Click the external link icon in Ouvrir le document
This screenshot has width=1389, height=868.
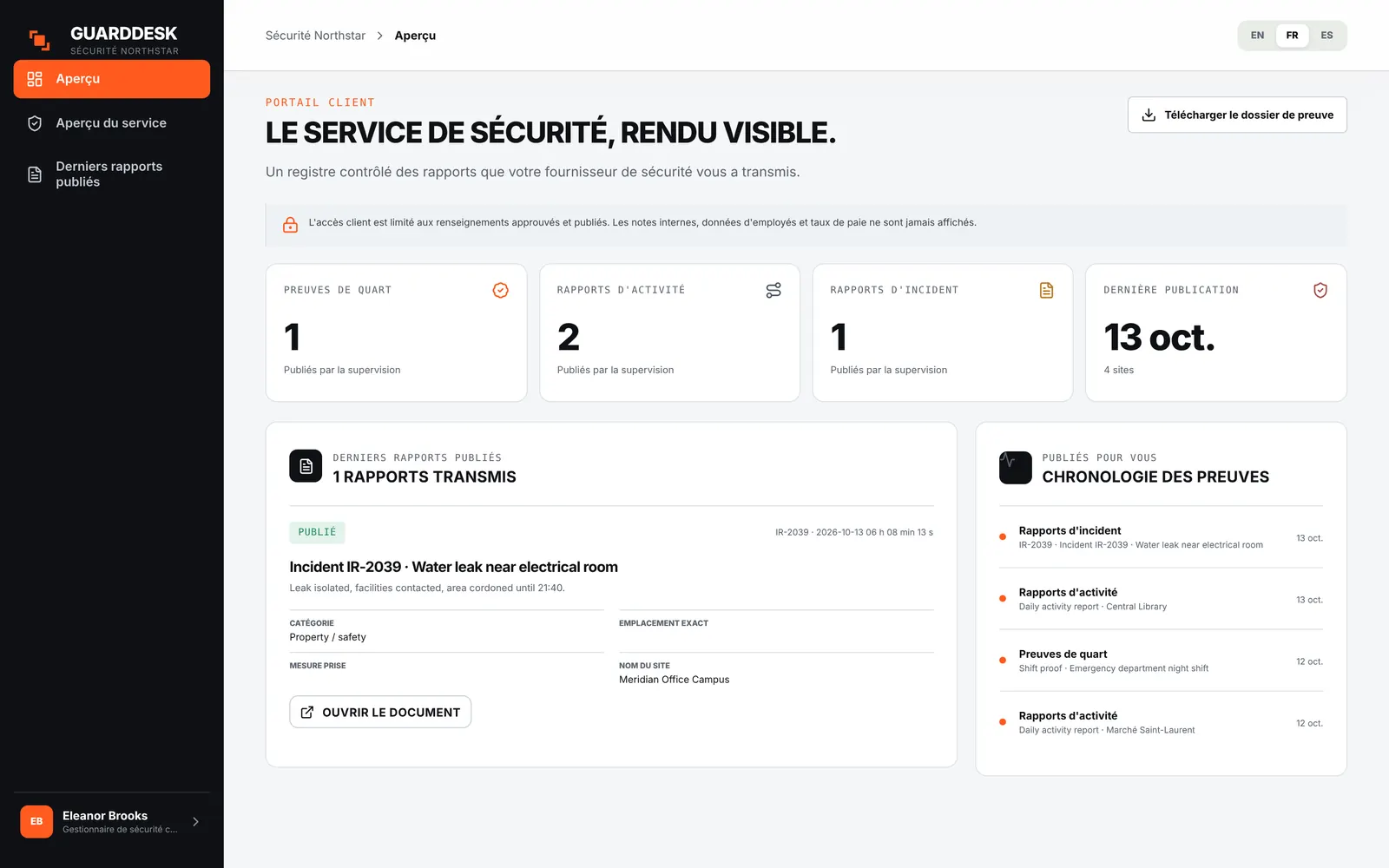[x=307, y=712]
